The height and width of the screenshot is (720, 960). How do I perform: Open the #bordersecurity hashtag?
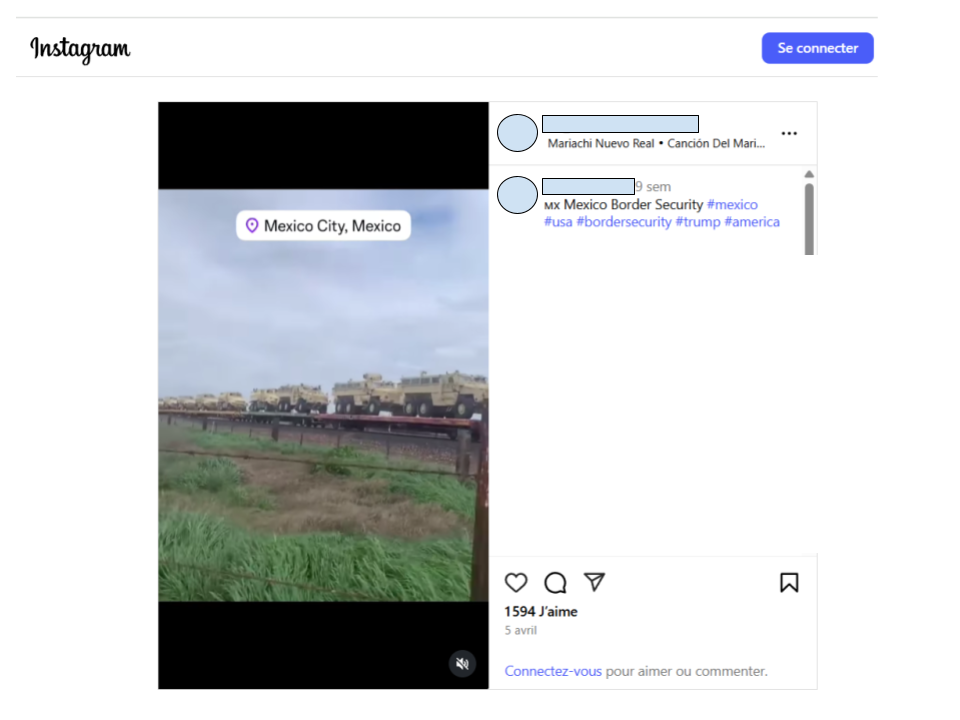click(623, 222)
